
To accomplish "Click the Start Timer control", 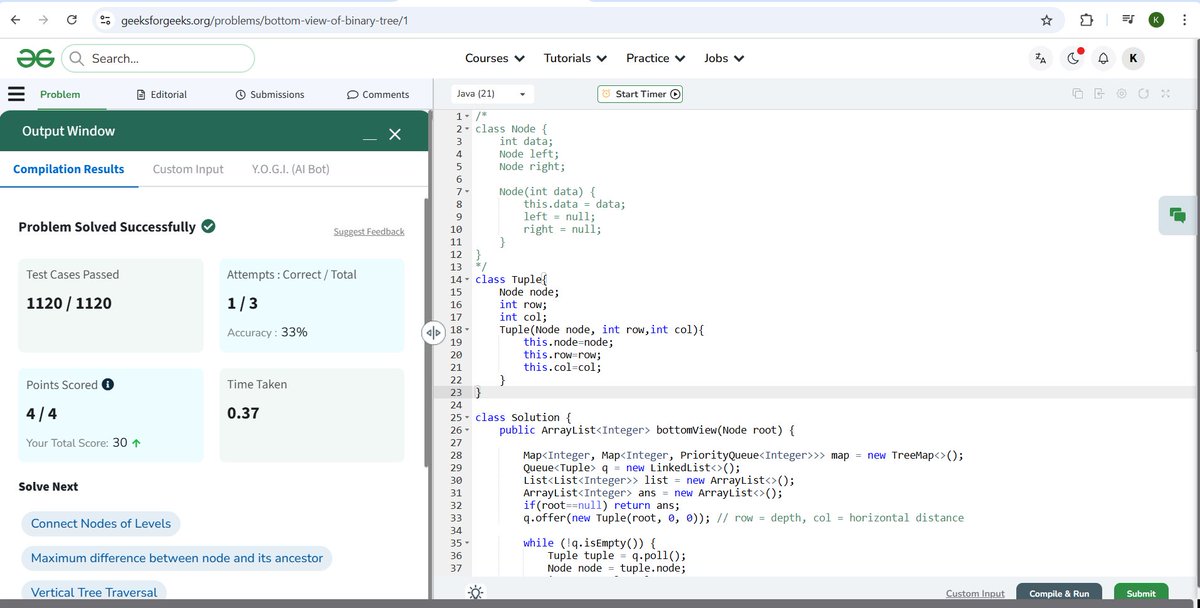I will tap(638, 93).
